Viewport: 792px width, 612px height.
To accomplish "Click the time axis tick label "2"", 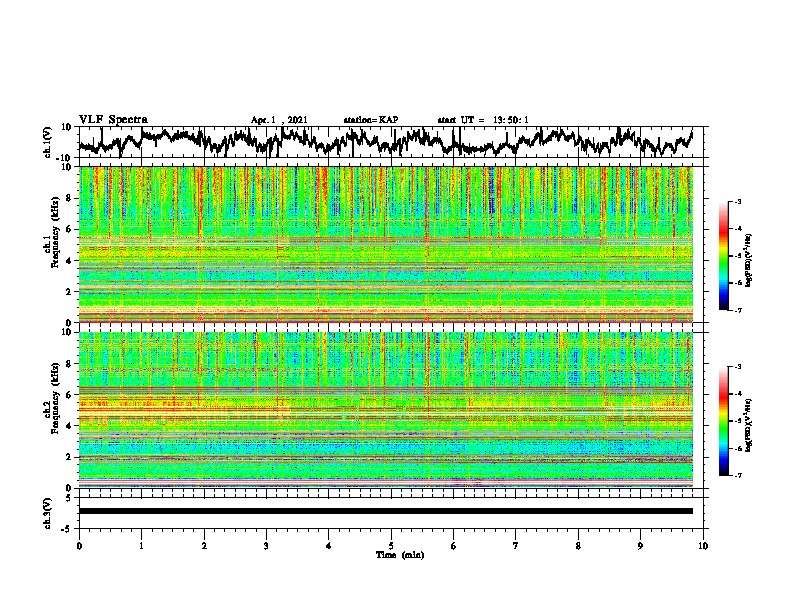I will pos(204,546).
